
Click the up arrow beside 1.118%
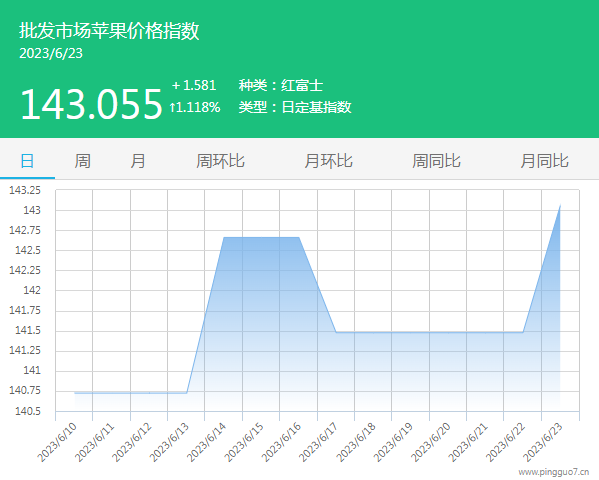[x=172, y=107]
